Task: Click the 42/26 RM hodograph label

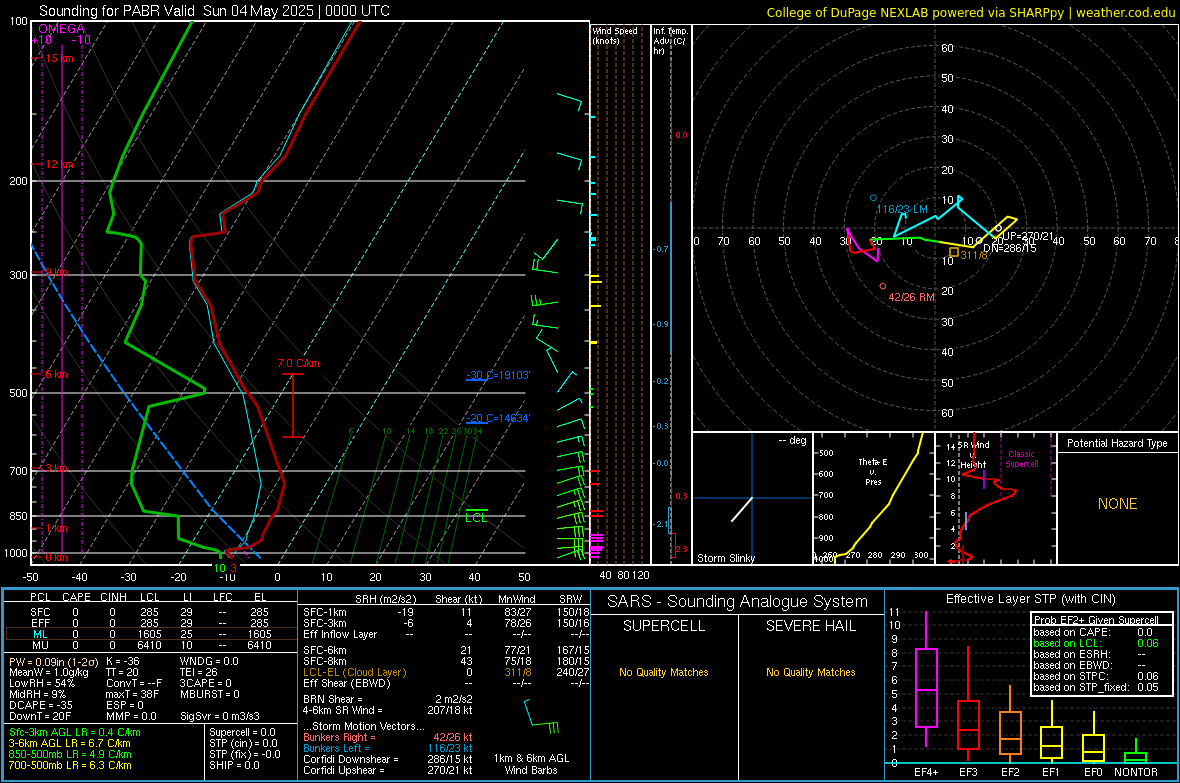Action: [x=911, y=297]
